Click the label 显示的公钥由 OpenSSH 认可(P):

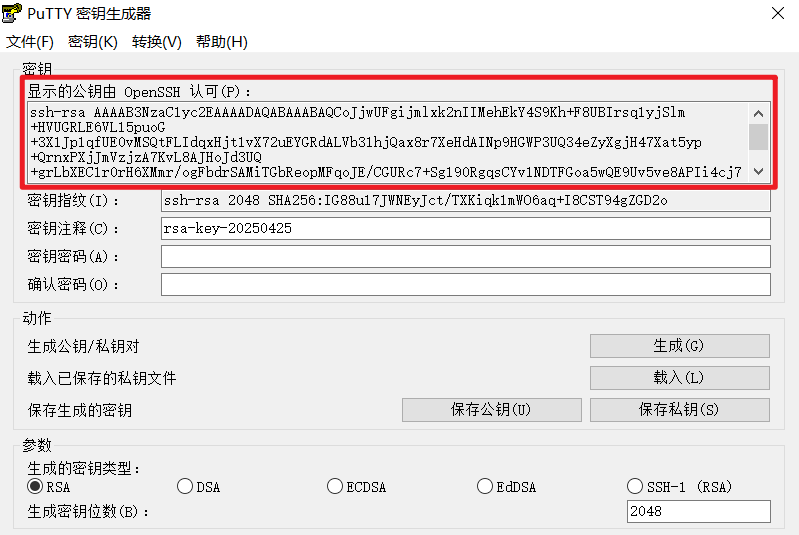tap(139, 92)
